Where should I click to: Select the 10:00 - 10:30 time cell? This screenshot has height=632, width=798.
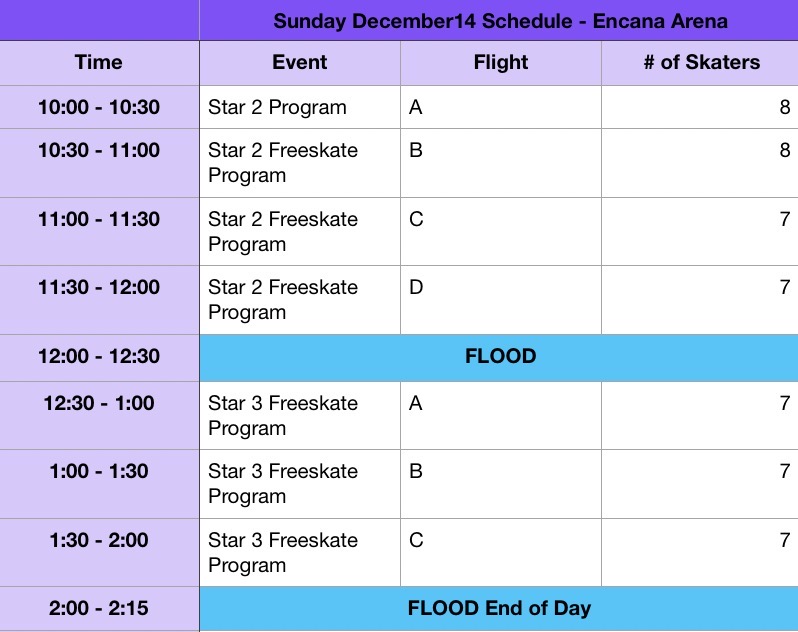pos(99,107)
